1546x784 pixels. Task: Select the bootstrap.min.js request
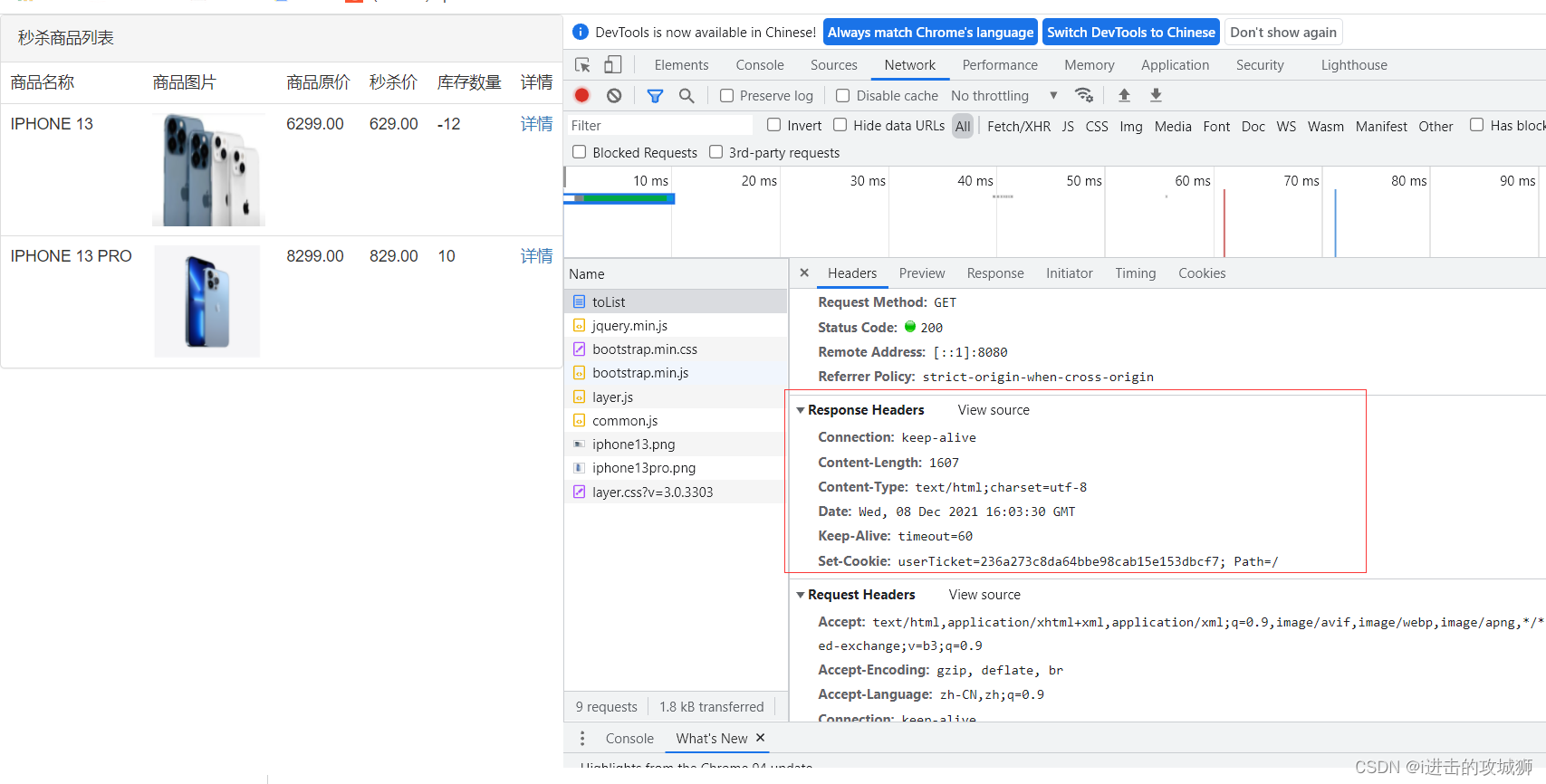[x=676, y=373]
